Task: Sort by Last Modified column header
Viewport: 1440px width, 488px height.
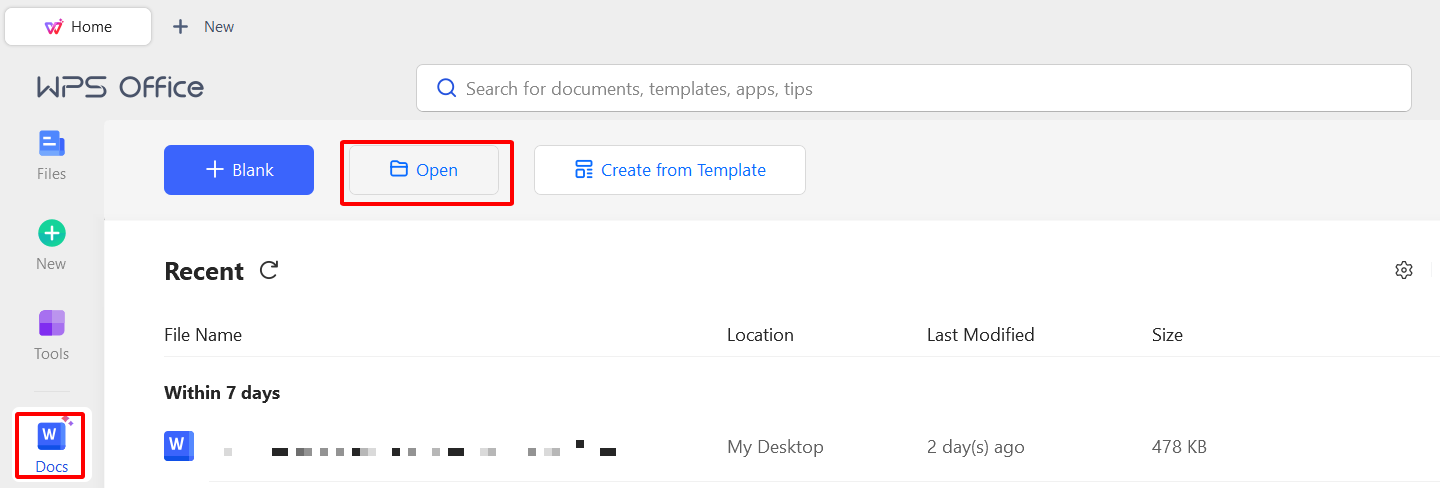Action: pyautogui.click(x=980, y=335)
